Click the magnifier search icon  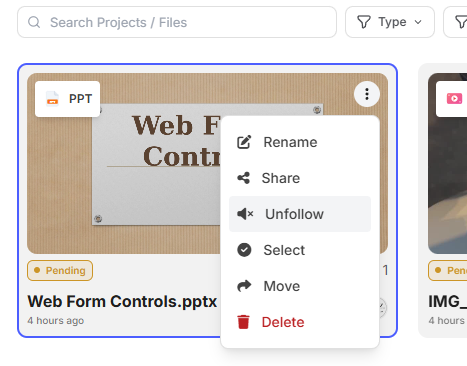pyautogui.click(x=34, y=22)
